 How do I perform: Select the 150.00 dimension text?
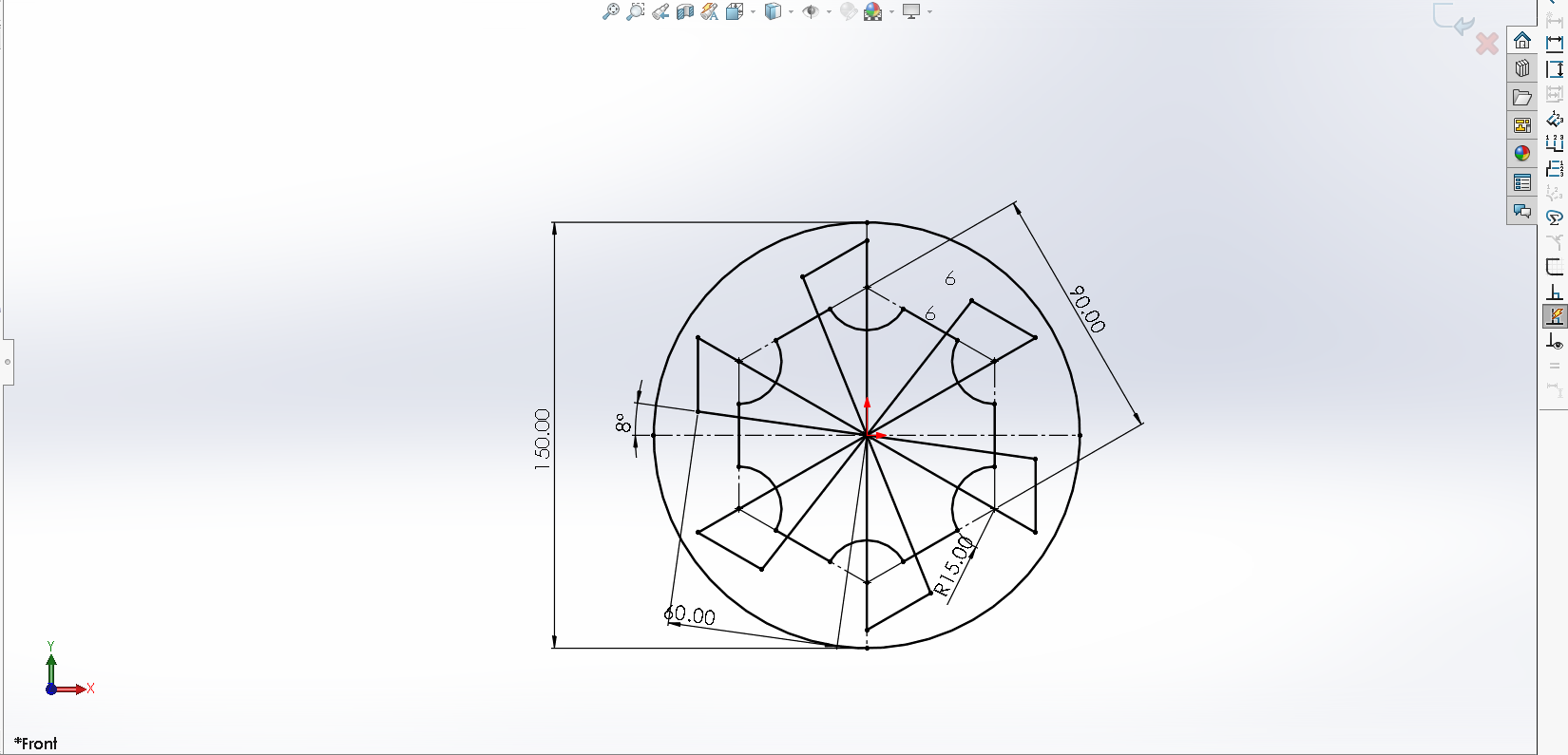pos(542,439)
